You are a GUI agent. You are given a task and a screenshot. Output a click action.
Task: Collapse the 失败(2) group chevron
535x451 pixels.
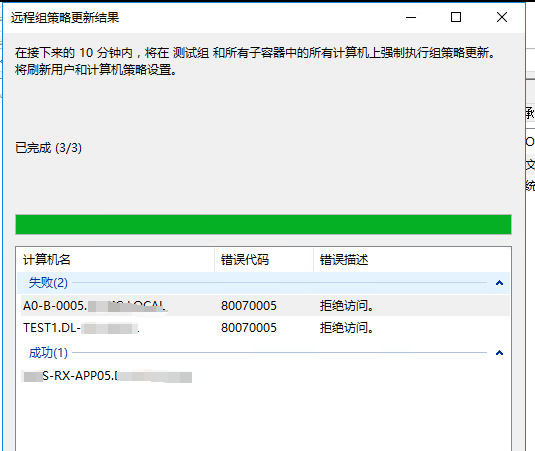(499, 283)
